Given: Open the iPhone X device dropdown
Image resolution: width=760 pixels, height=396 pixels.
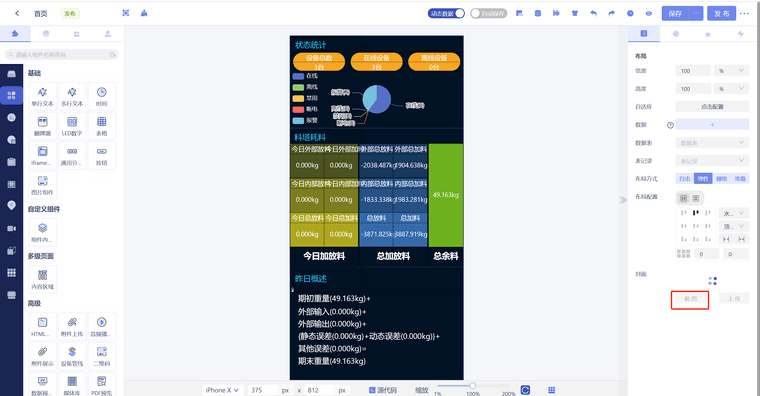Looking at the screenshot, I should [x=222, y=390].
